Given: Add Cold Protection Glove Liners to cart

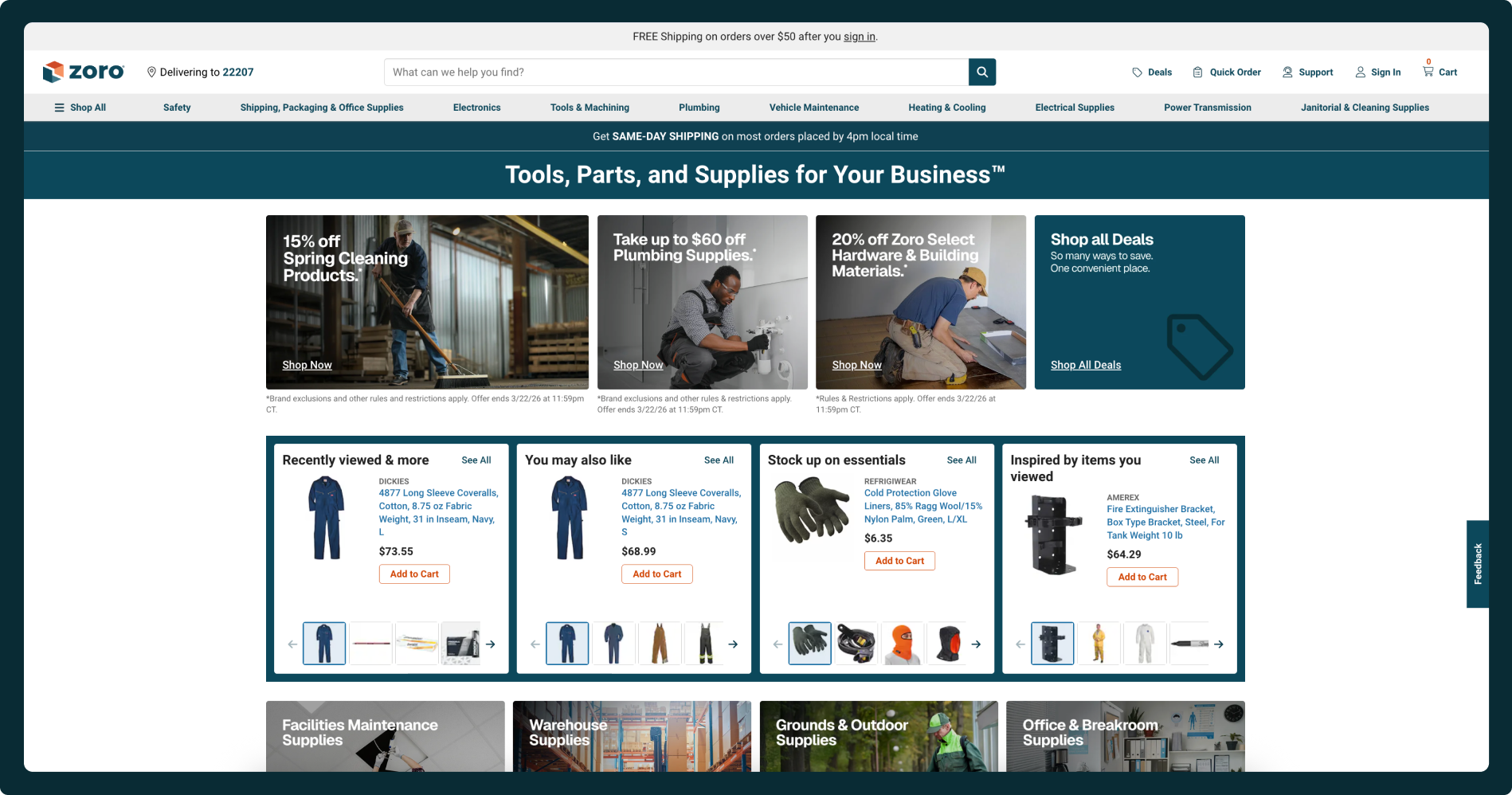Looking at the screenshot, I should pyautogui.click(x=899, y=561).
